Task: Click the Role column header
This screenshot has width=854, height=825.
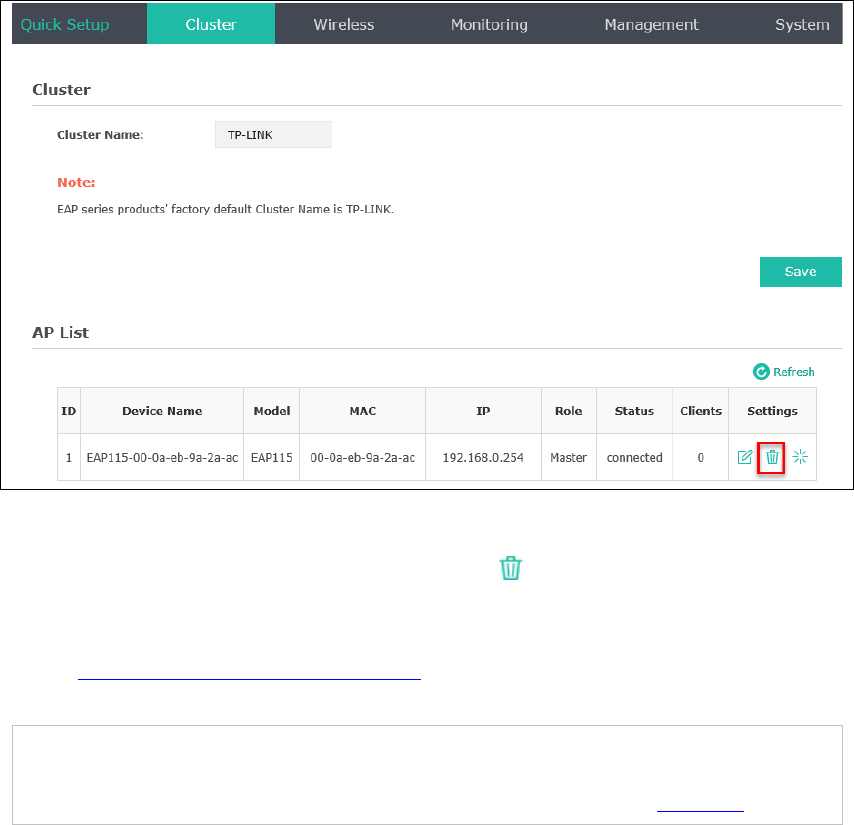Action: coord(569,411)
